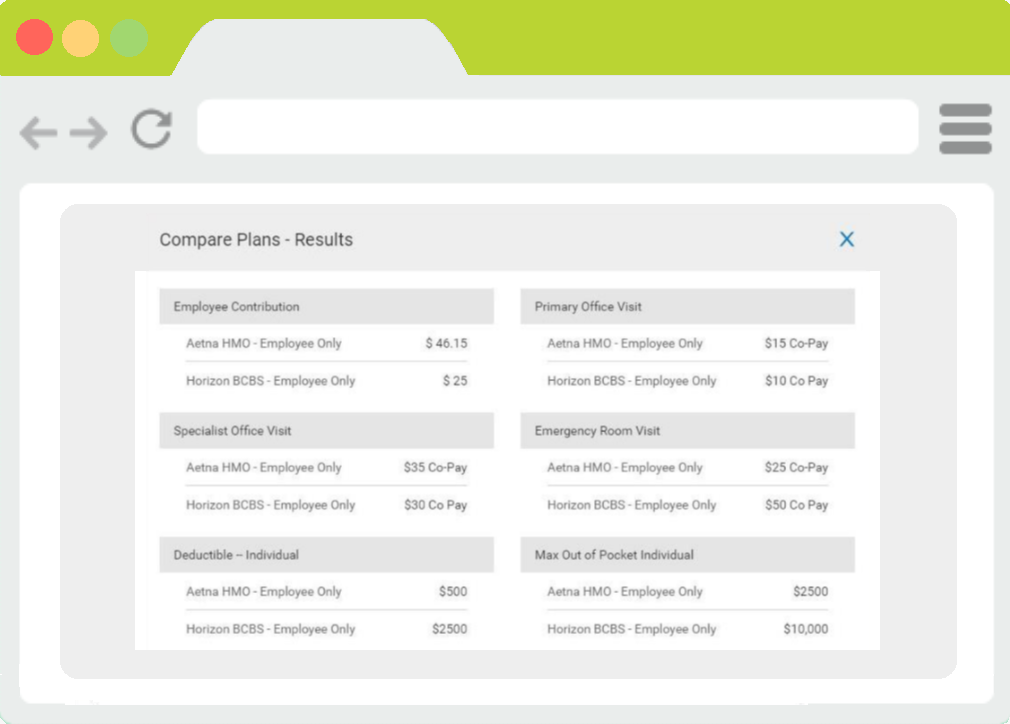Viewport: 1010px width, 724px height.
Task: Click the $15 Co-Pay value
Action: tap(796, 343)
